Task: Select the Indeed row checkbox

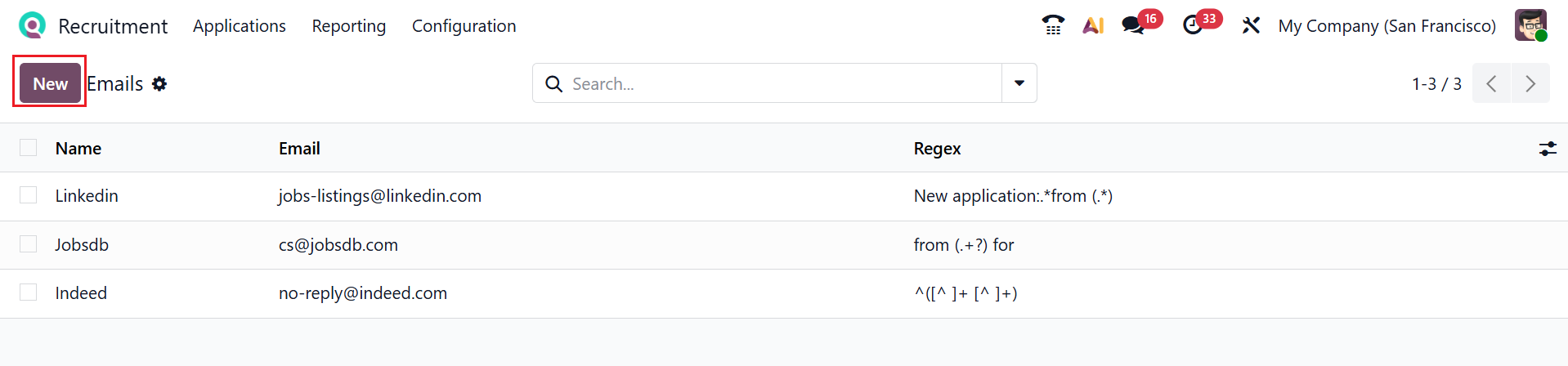Action: [x=29, y=292]
